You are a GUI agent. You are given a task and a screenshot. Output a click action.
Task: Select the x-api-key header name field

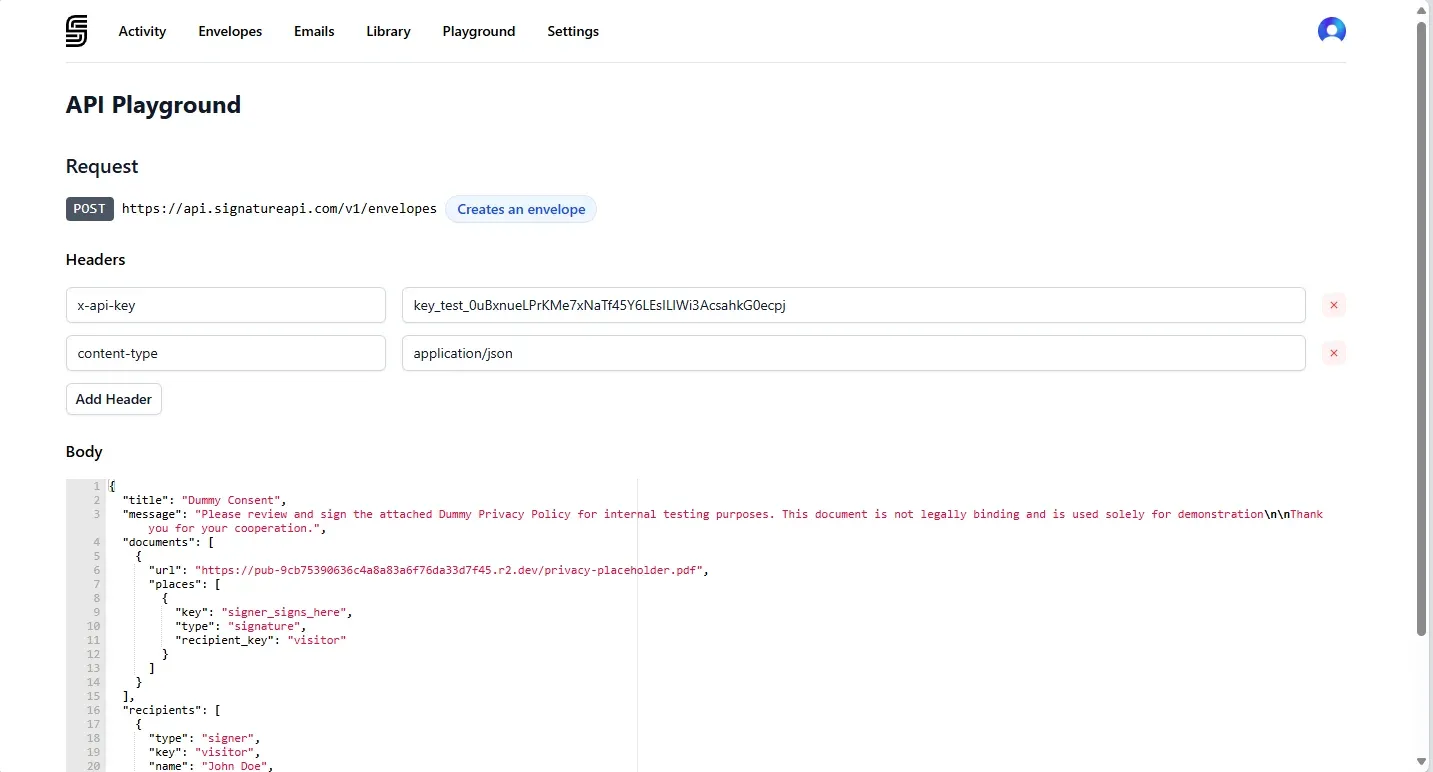click(225, 305)
